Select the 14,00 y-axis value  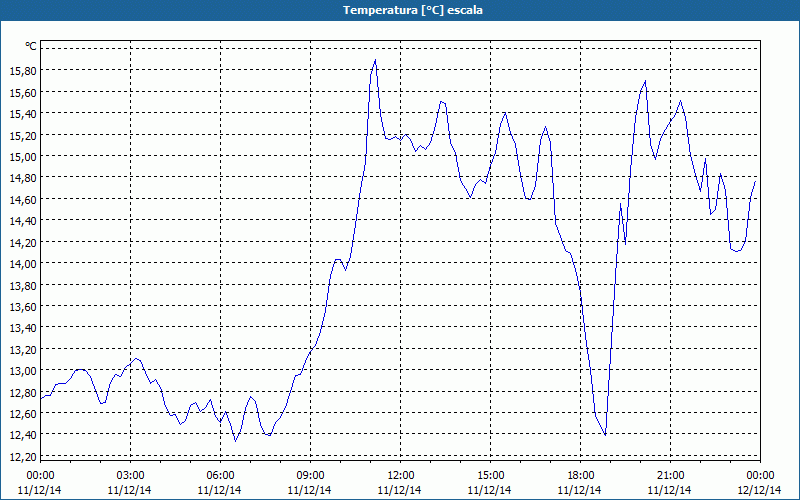pyautogui.click(x=23, y=264)
